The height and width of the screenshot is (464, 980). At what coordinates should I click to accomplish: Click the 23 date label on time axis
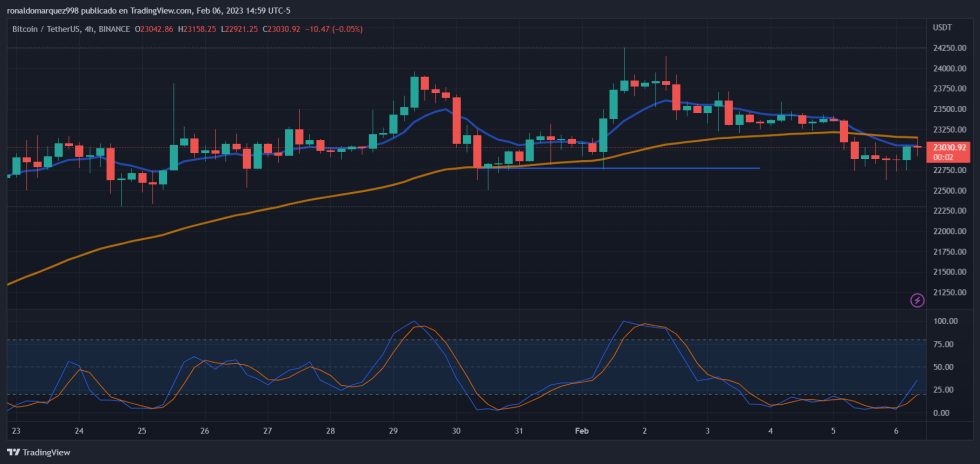[x=15, y=431]
